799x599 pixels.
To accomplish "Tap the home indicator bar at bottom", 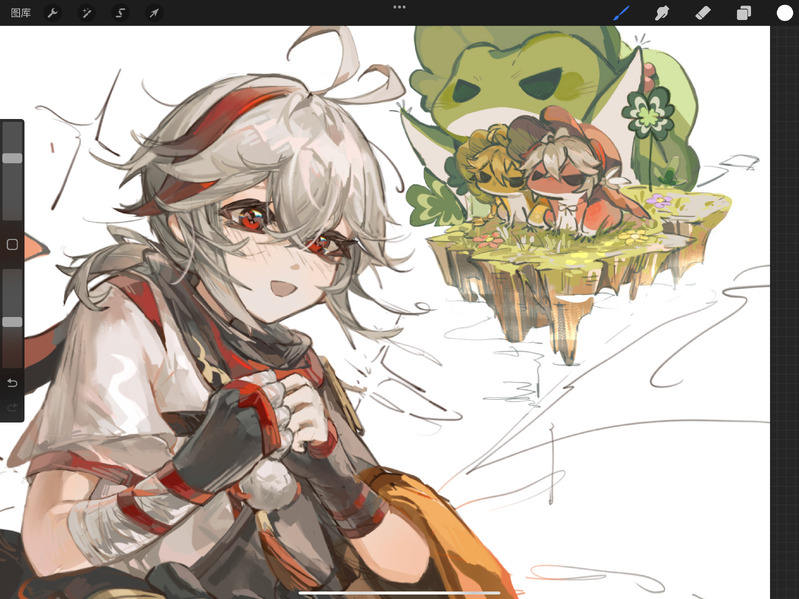I will 400,593.
